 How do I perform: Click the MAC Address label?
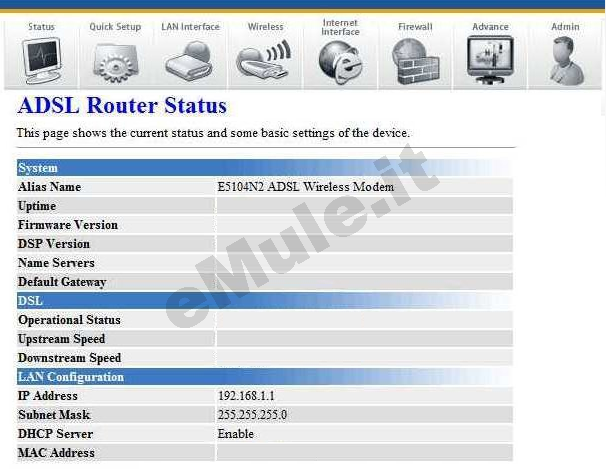click(56, 453)
